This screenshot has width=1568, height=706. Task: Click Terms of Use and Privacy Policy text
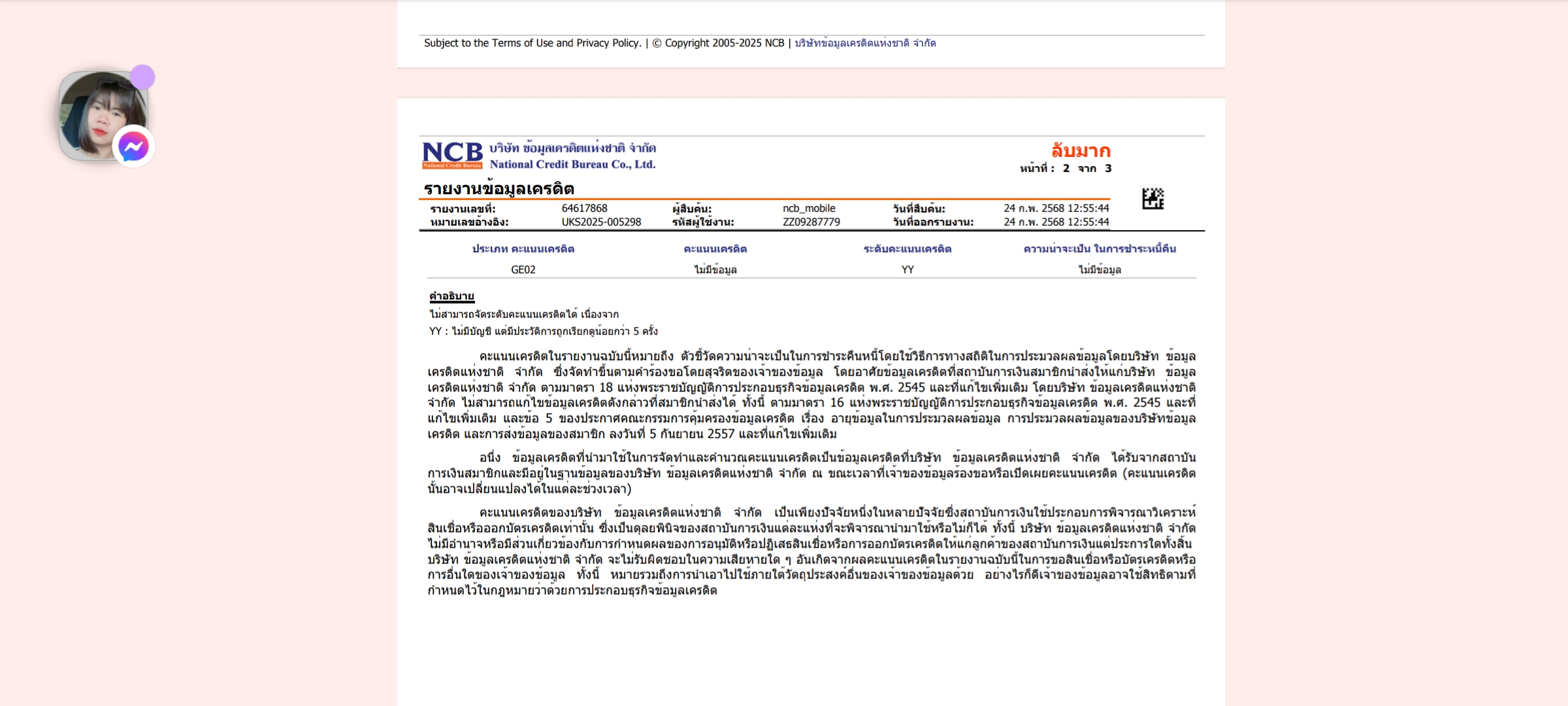click(x=566, y=43)
